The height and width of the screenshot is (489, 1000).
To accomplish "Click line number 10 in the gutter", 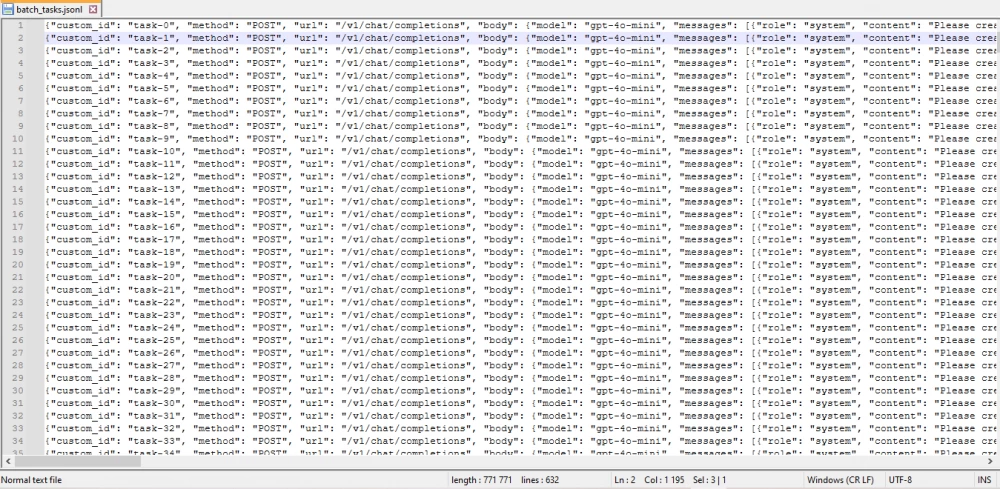I will (19, 138).
